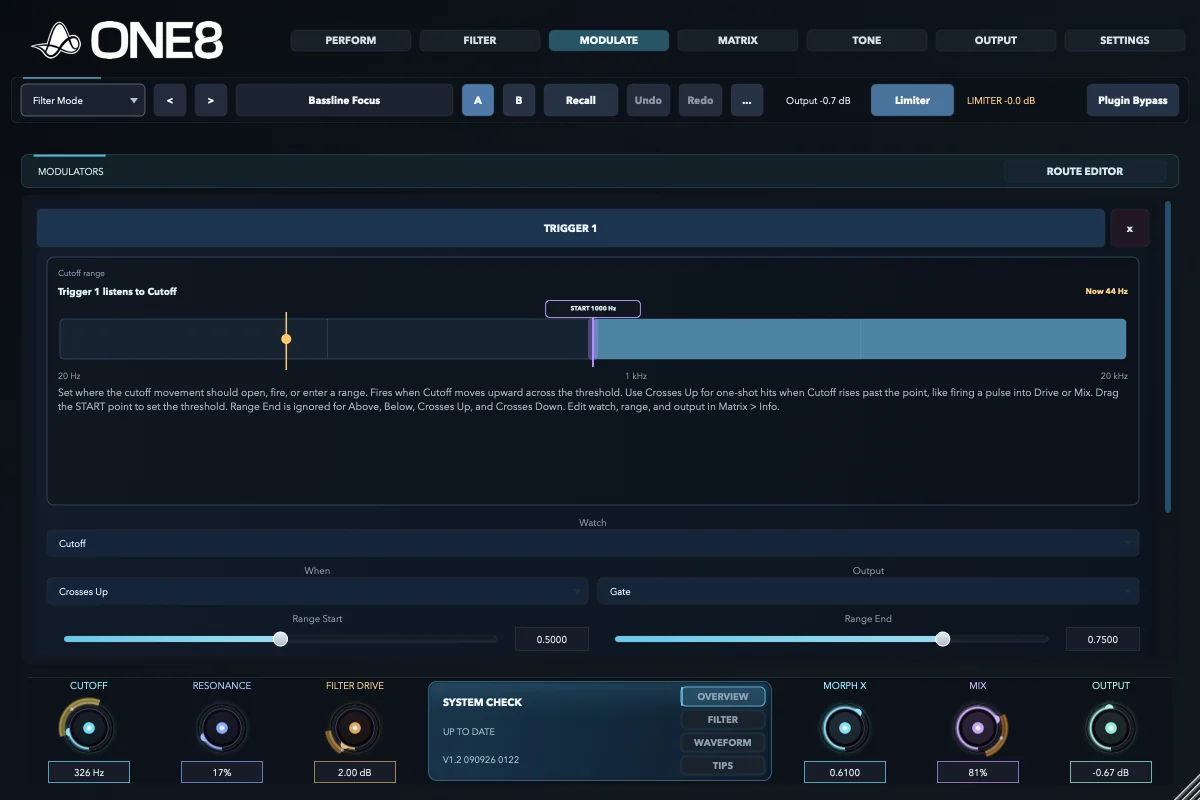Click the ONE8 logo icon

pos(58,42)
